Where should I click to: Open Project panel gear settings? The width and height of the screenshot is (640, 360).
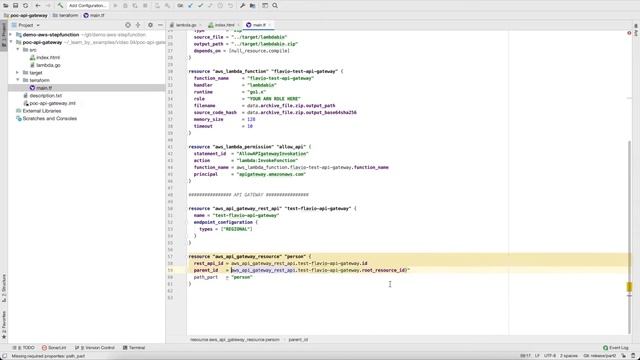(x=150, y=25)
